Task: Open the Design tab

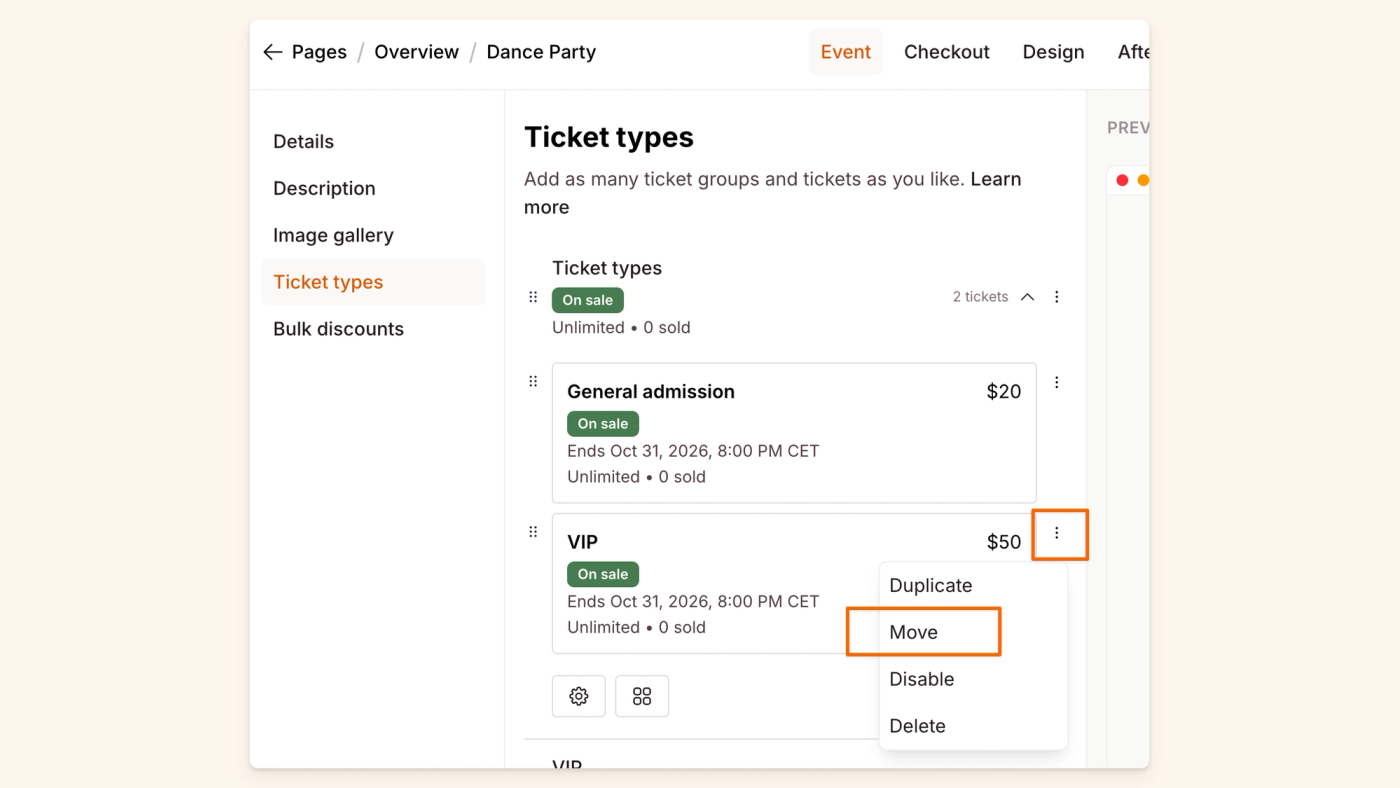Action: 1053,52
